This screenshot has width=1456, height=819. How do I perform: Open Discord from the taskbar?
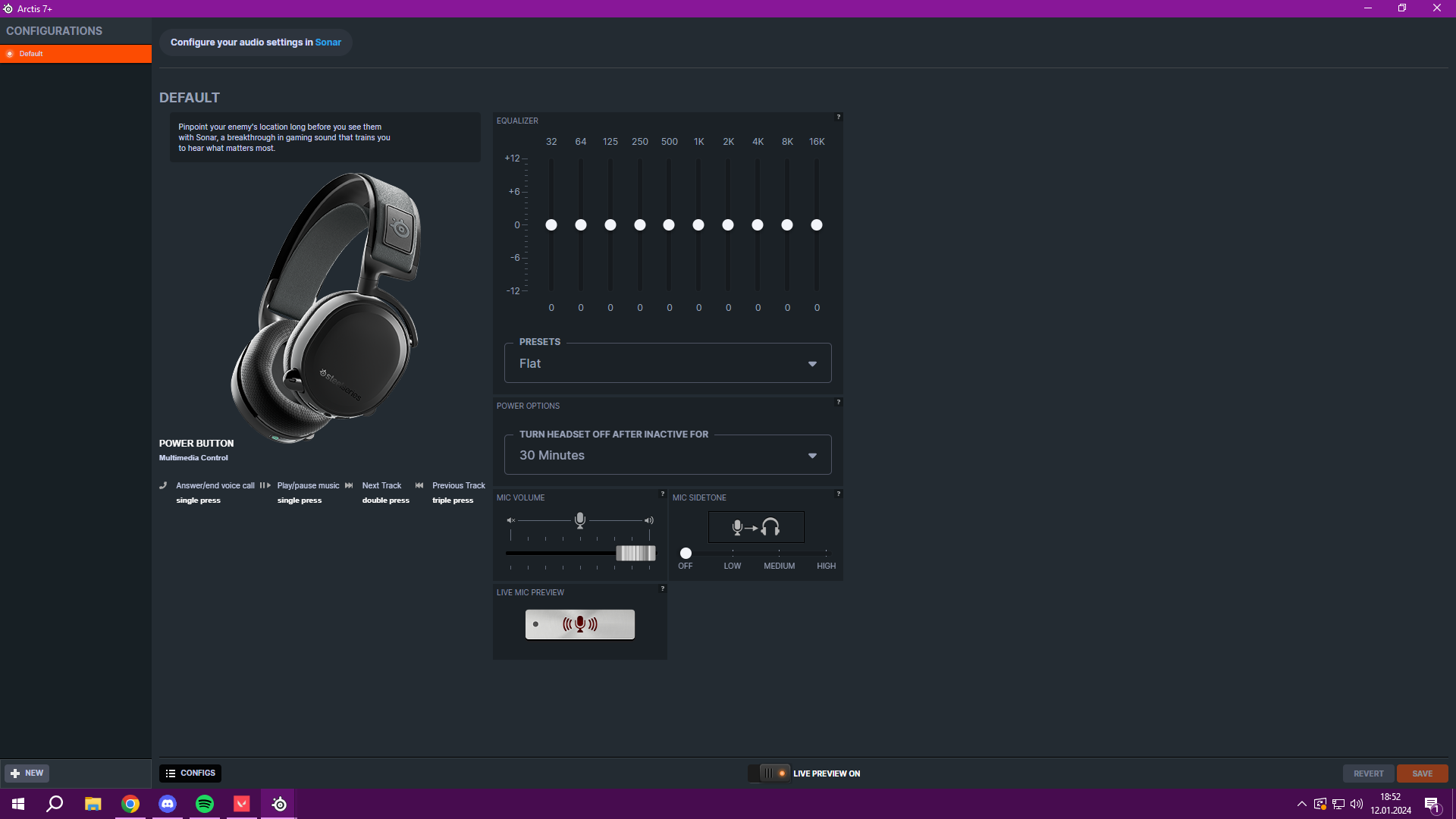pyautogui.click(x=168, y=804)
